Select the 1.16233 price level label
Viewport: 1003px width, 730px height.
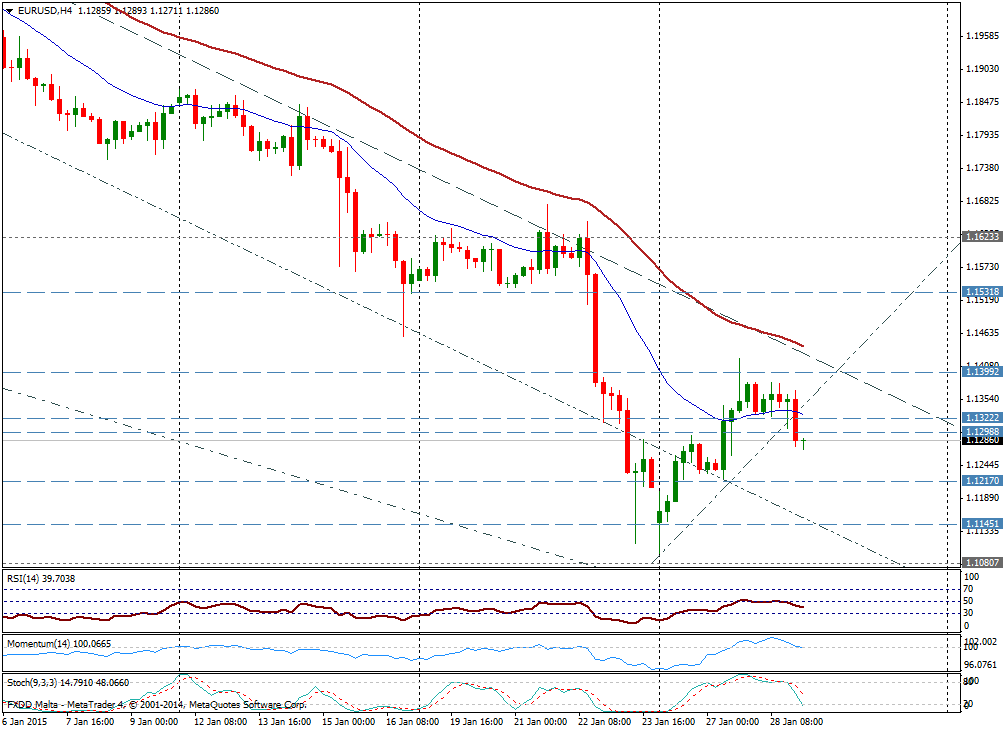[978, 237]
